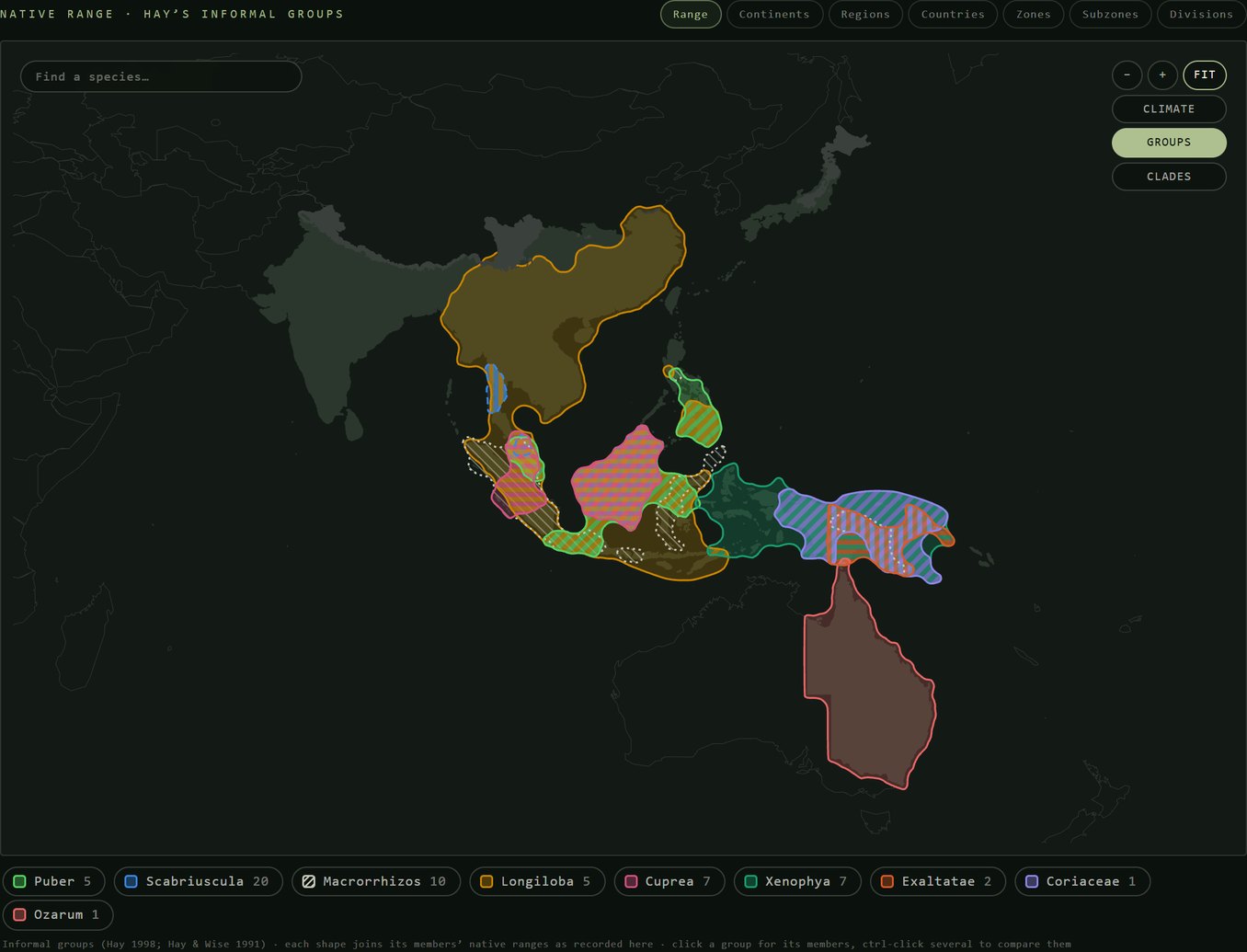This screenshot has width=1247, height=952.
Task: Zoom in the map with plus button
Action: coord(1162,75)
